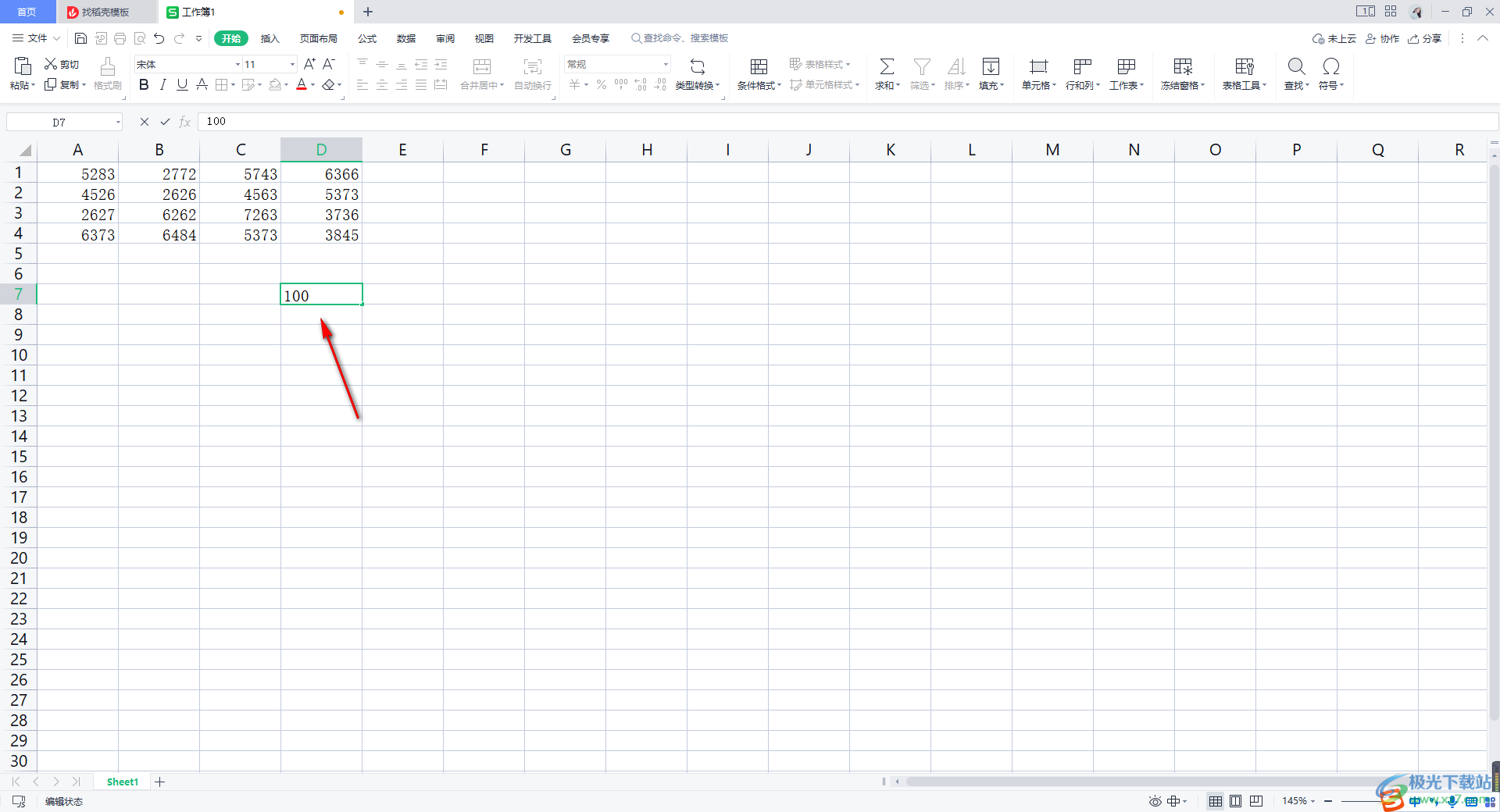Click the zoom out minus button

click(1328, 801)
